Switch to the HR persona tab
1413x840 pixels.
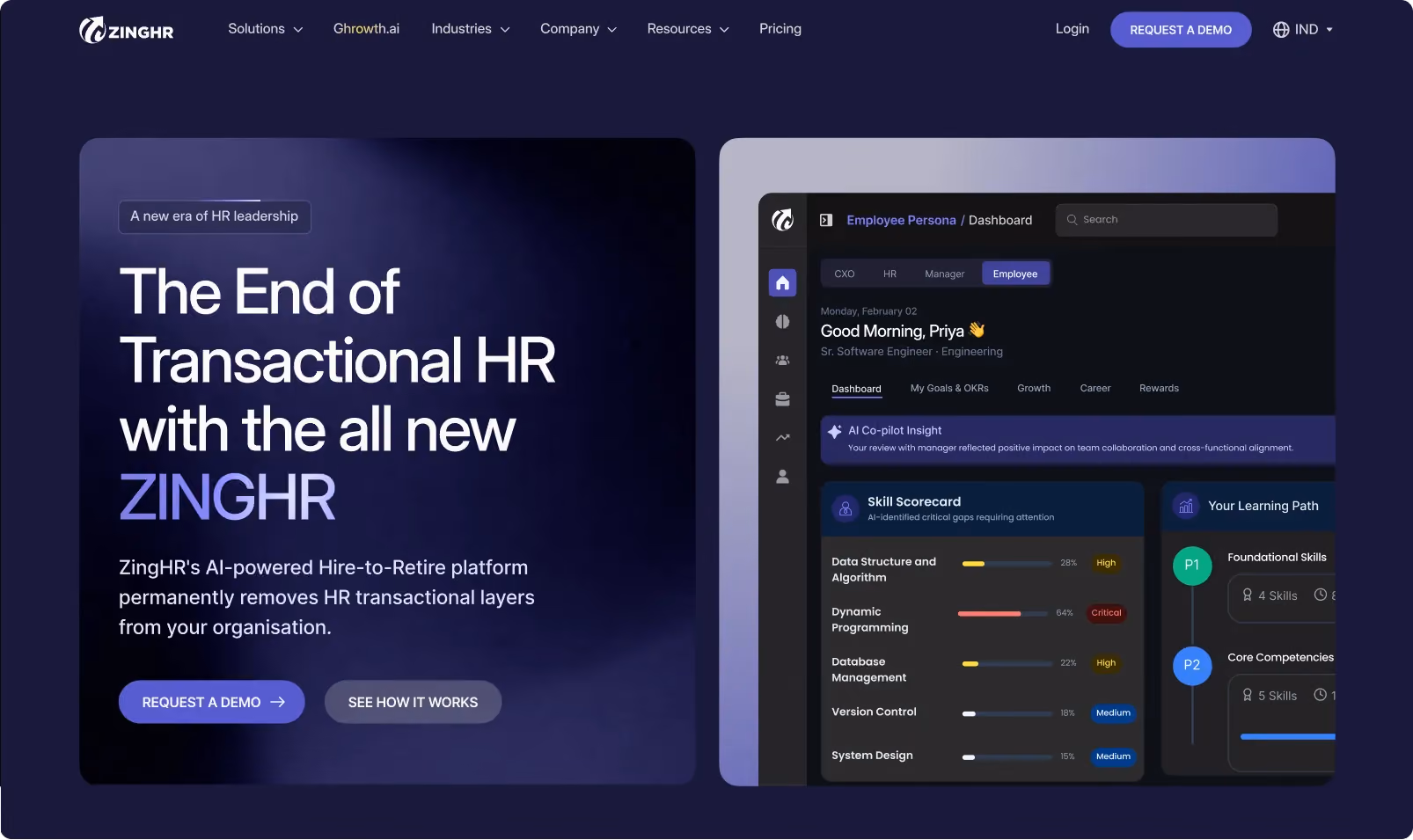pos(890,274)
